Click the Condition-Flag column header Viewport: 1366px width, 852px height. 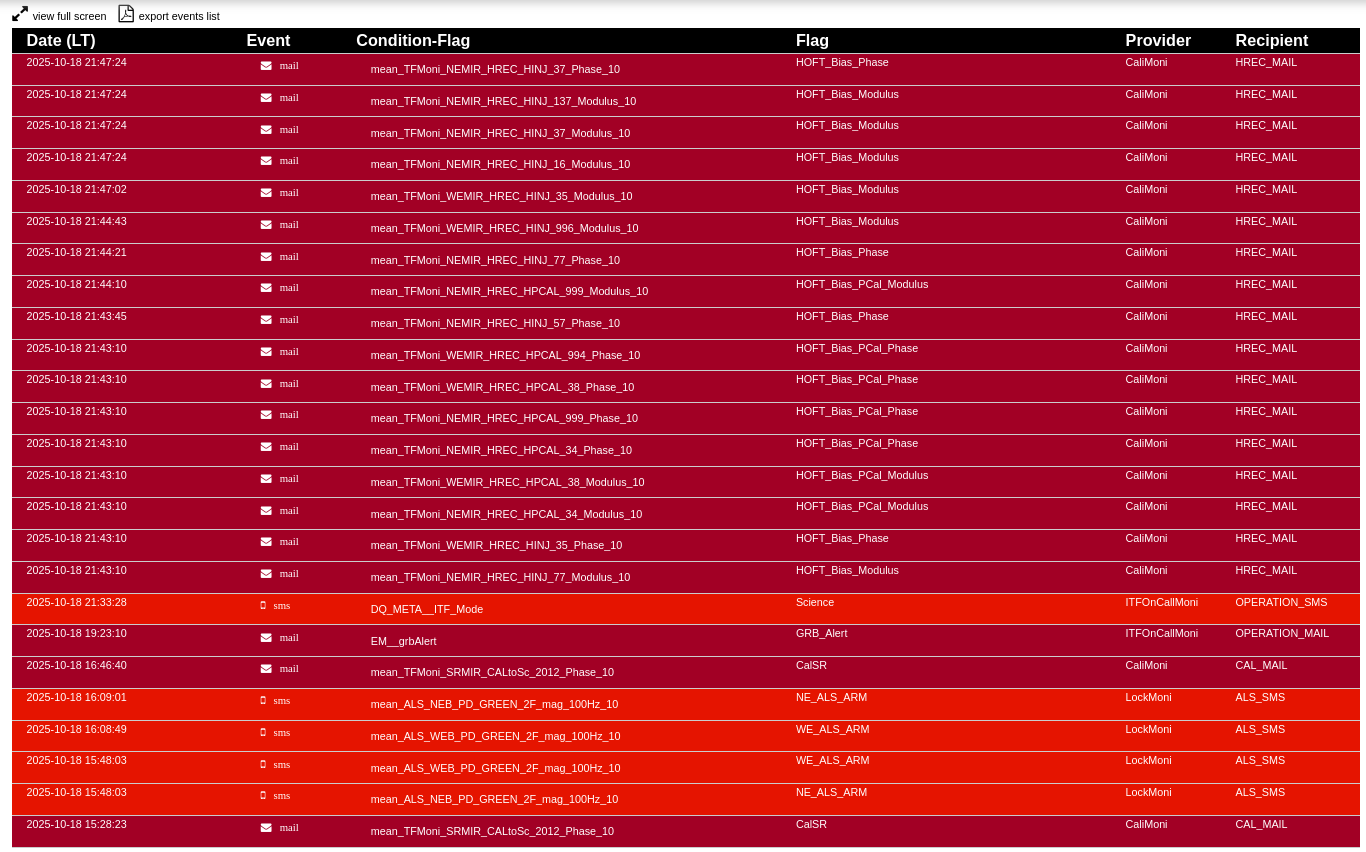[413, 41]
